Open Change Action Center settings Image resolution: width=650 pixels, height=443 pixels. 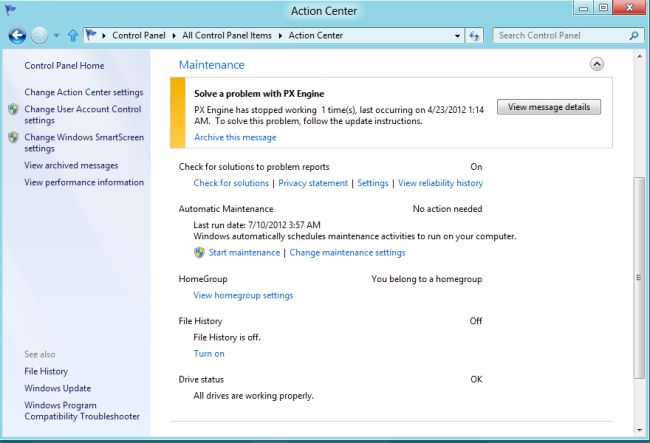coord(84,92)
